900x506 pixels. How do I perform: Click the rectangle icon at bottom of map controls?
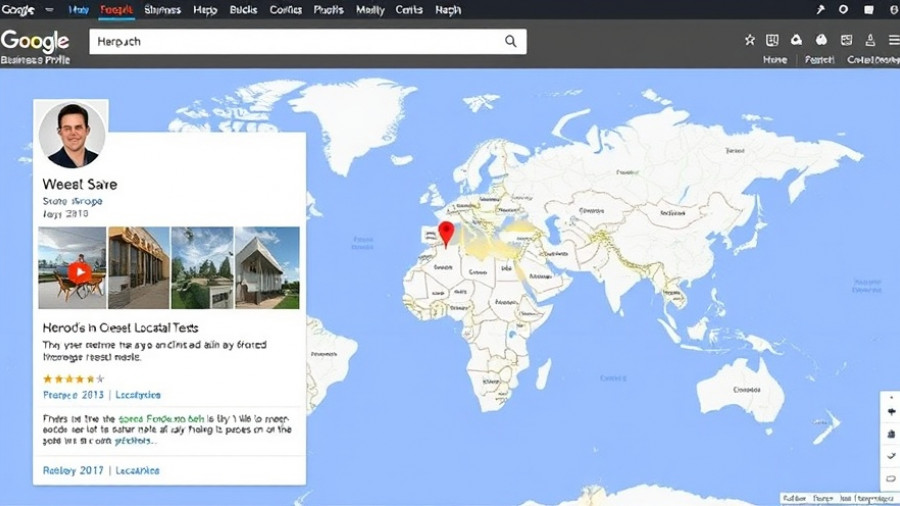pyautogui.click(x=891, y=478)
